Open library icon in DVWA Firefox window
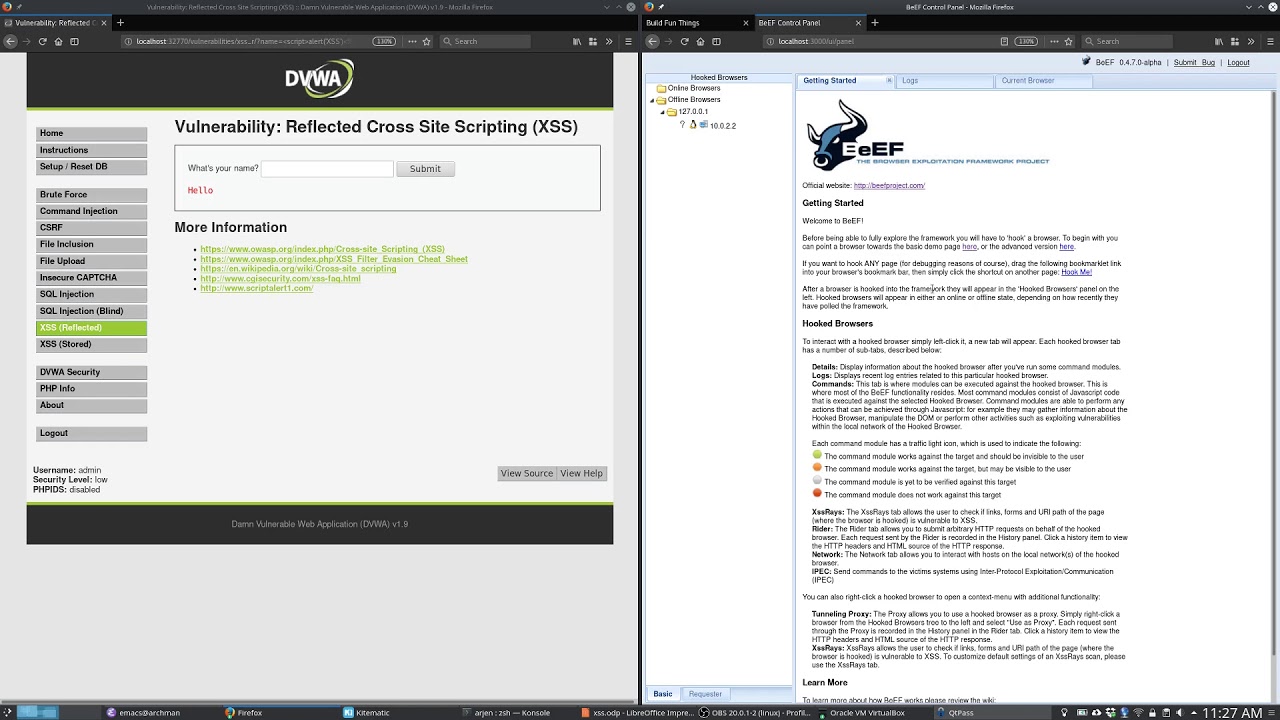Screen dimensions: 1280x720 click(577, 41)
